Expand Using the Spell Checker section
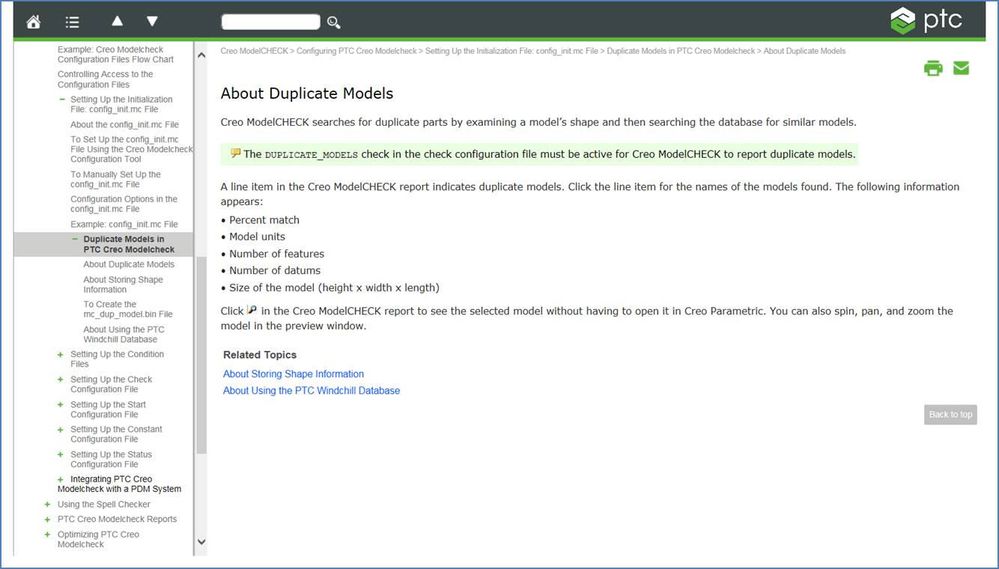Image resolution: width=999 pixels, height=569 pixels. click(x=47, y=505)
